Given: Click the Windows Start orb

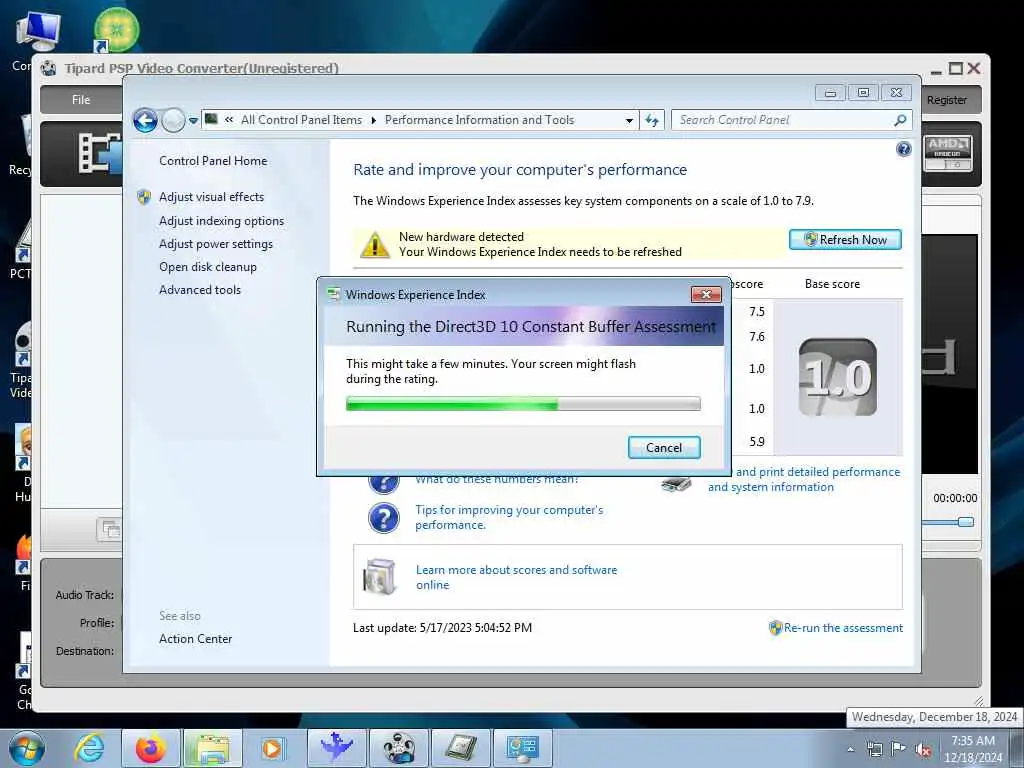Looking at the screenshot, I should [x=27, y=748].
